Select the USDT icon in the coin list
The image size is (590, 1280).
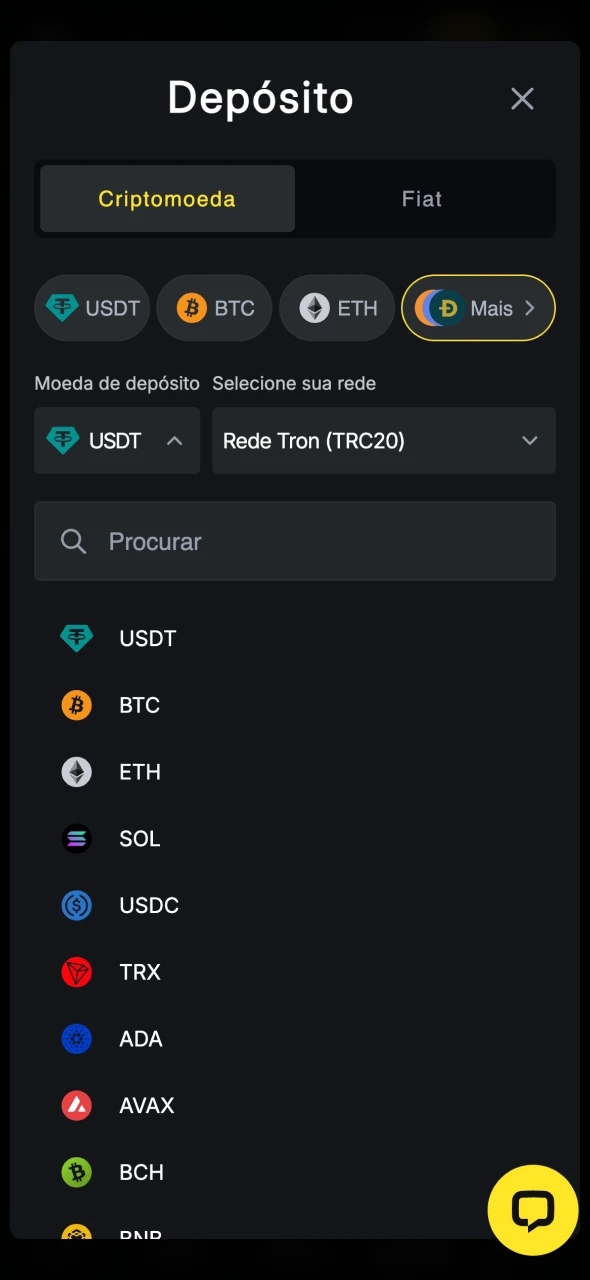point(76,638)
